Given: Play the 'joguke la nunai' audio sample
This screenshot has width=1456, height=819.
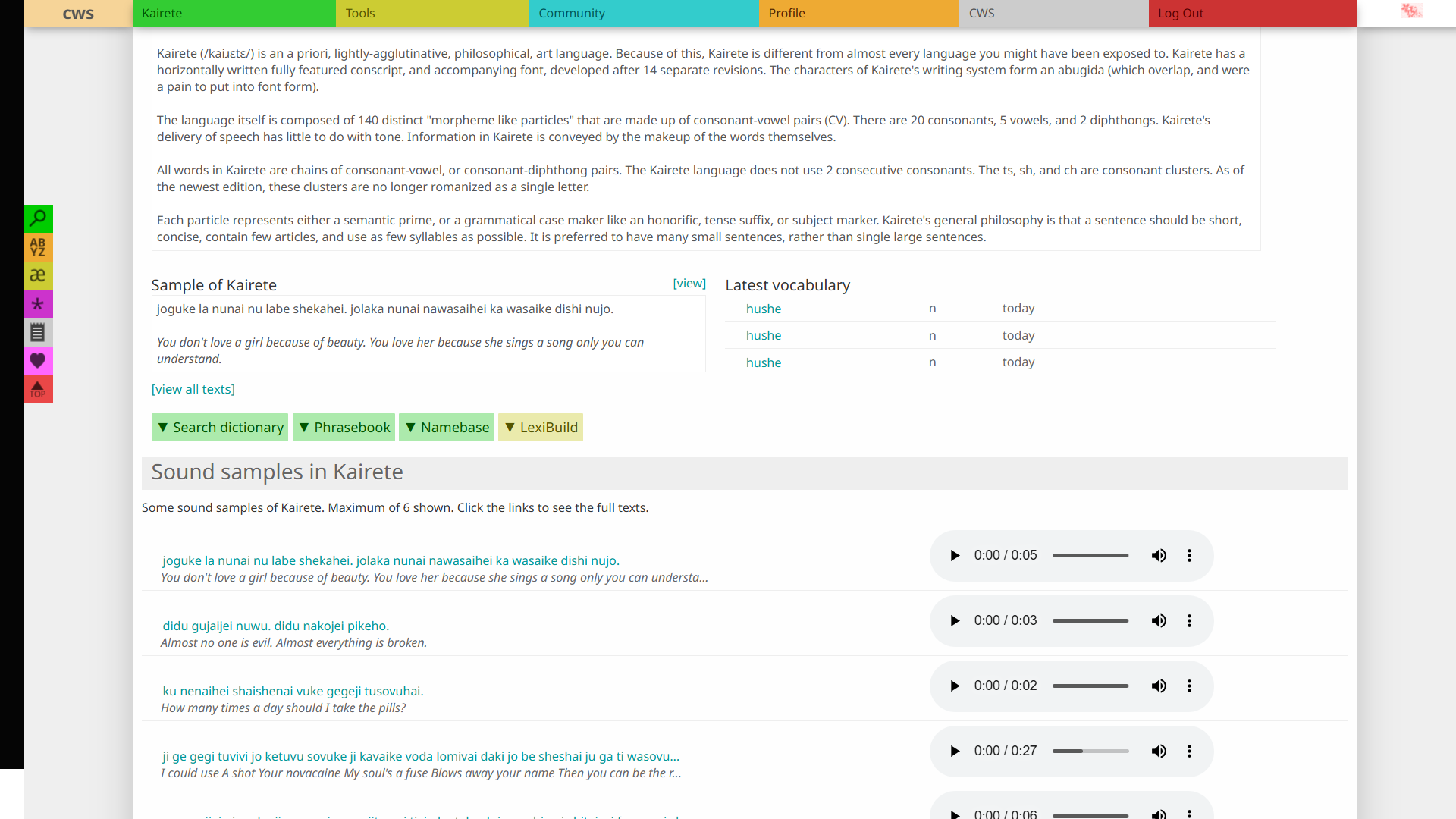Looking at the screenshot, I should [x=955, y=556].
